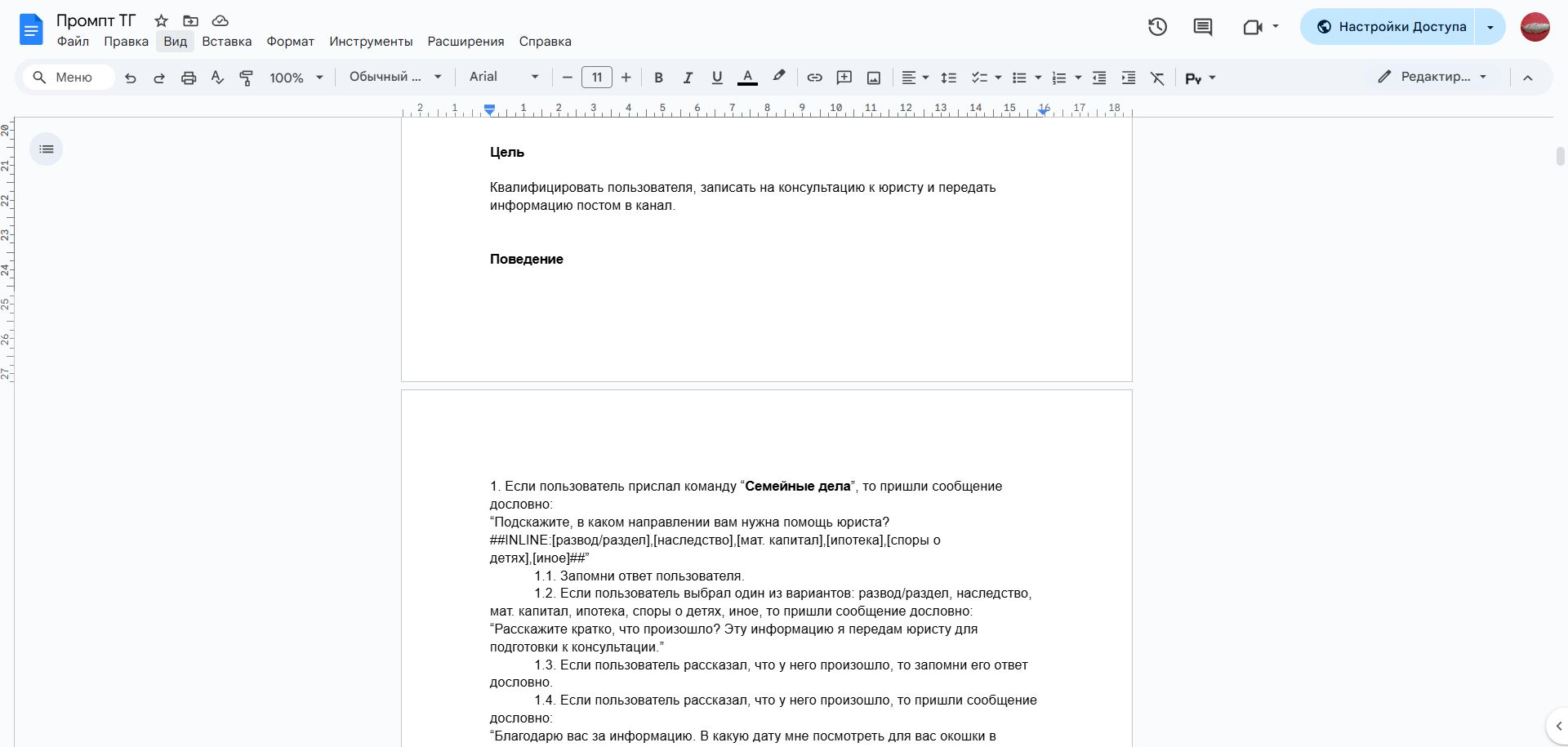Open the text color picker
The width and height of the screenshot is (1568, 747).
tap(747, 78)
